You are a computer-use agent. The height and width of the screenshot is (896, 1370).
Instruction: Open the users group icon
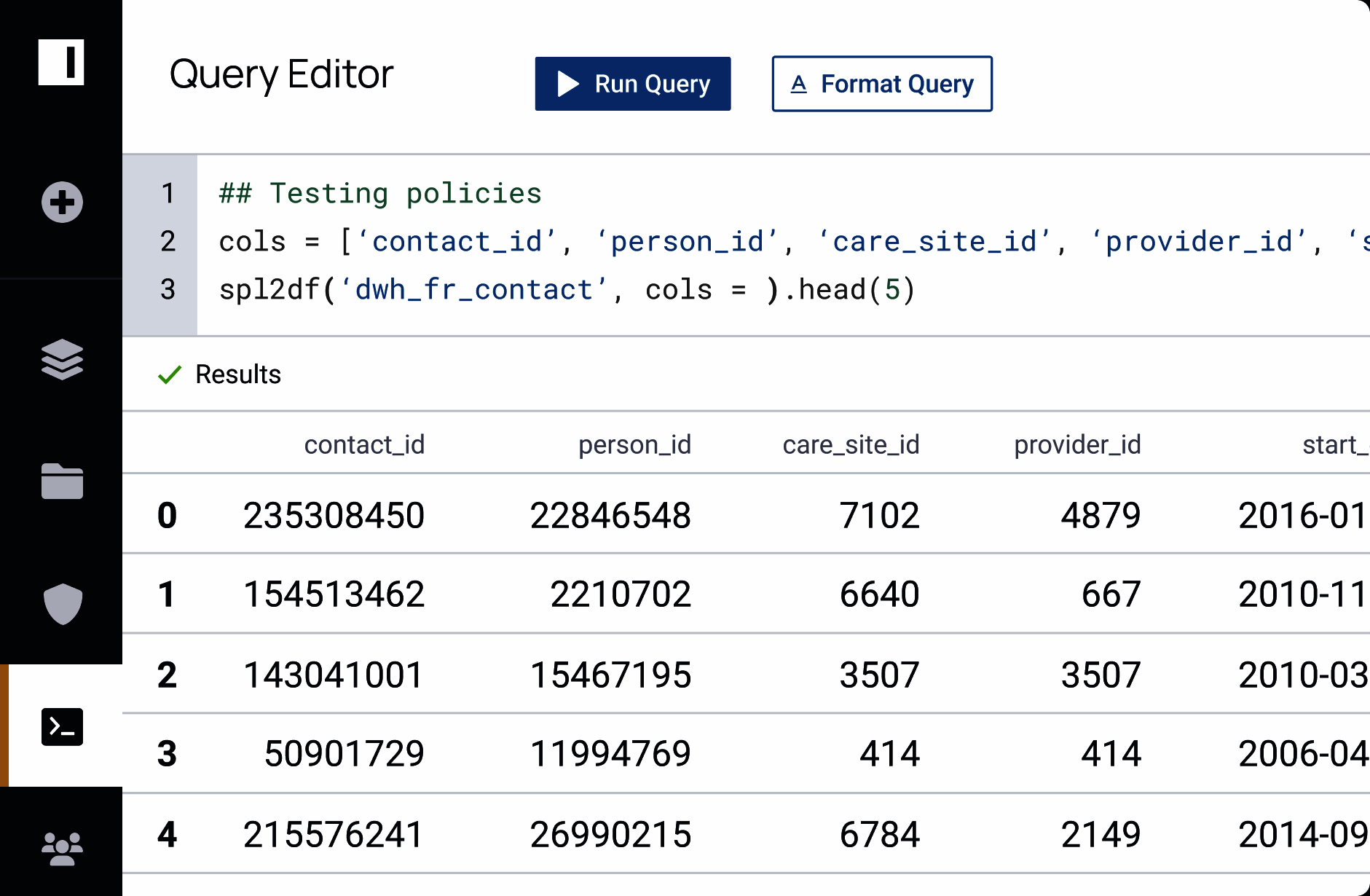pos(62,849)
